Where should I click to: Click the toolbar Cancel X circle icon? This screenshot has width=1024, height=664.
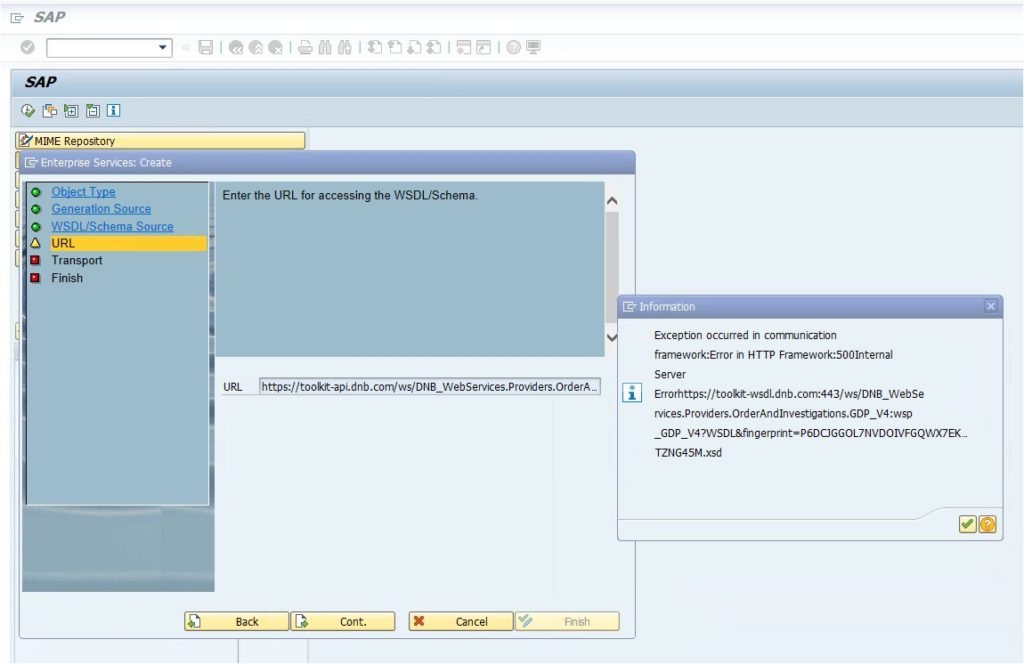pos(276,48)
